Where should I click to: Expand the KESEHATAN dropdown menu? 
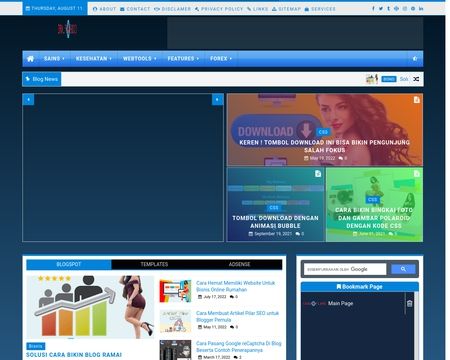pyautogui.click(x=94, y=59)
